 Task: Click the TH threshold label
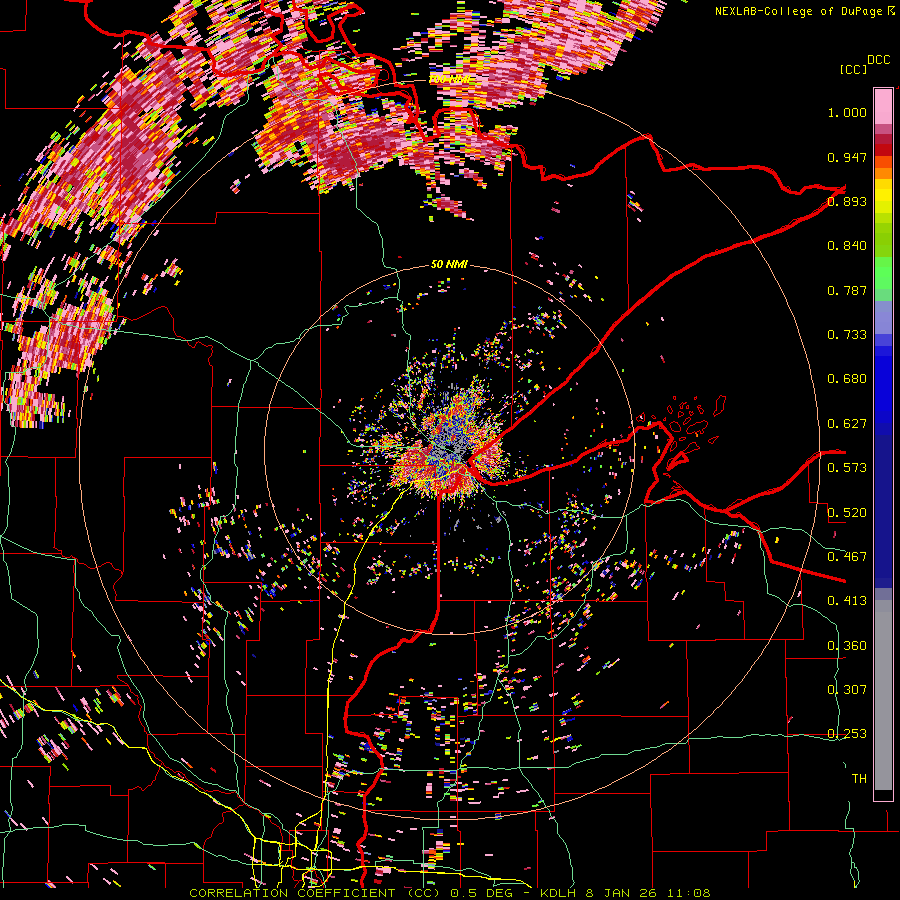tap(859, 779)
